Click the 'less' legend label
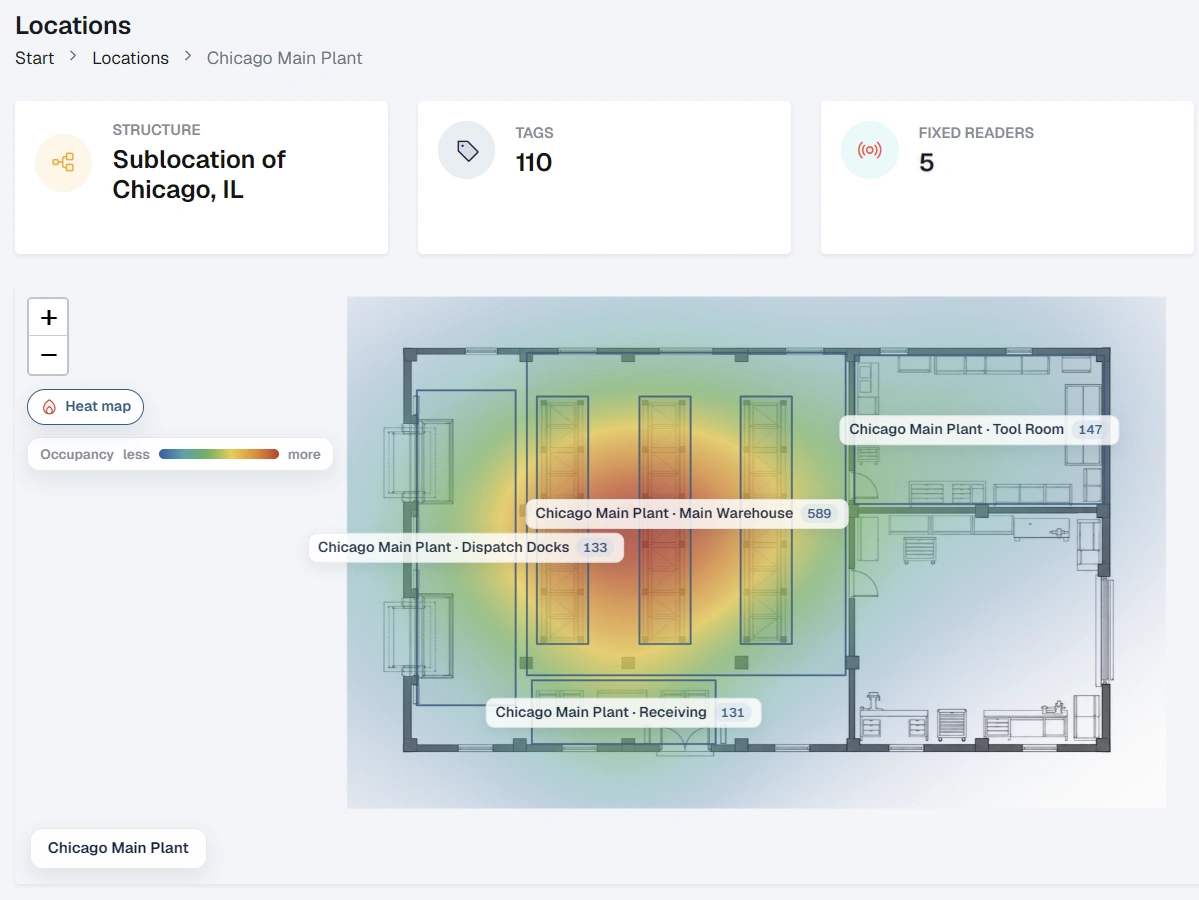The height and width of the screenshot is (900, 1199). pos(136,454)
